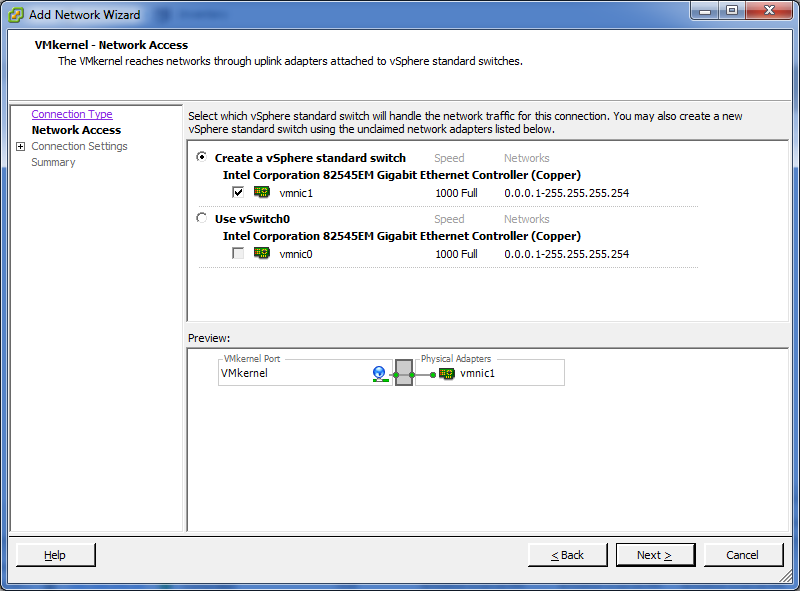
Task: Minimize the Add Network Wizard window
Action: (705, 11)
